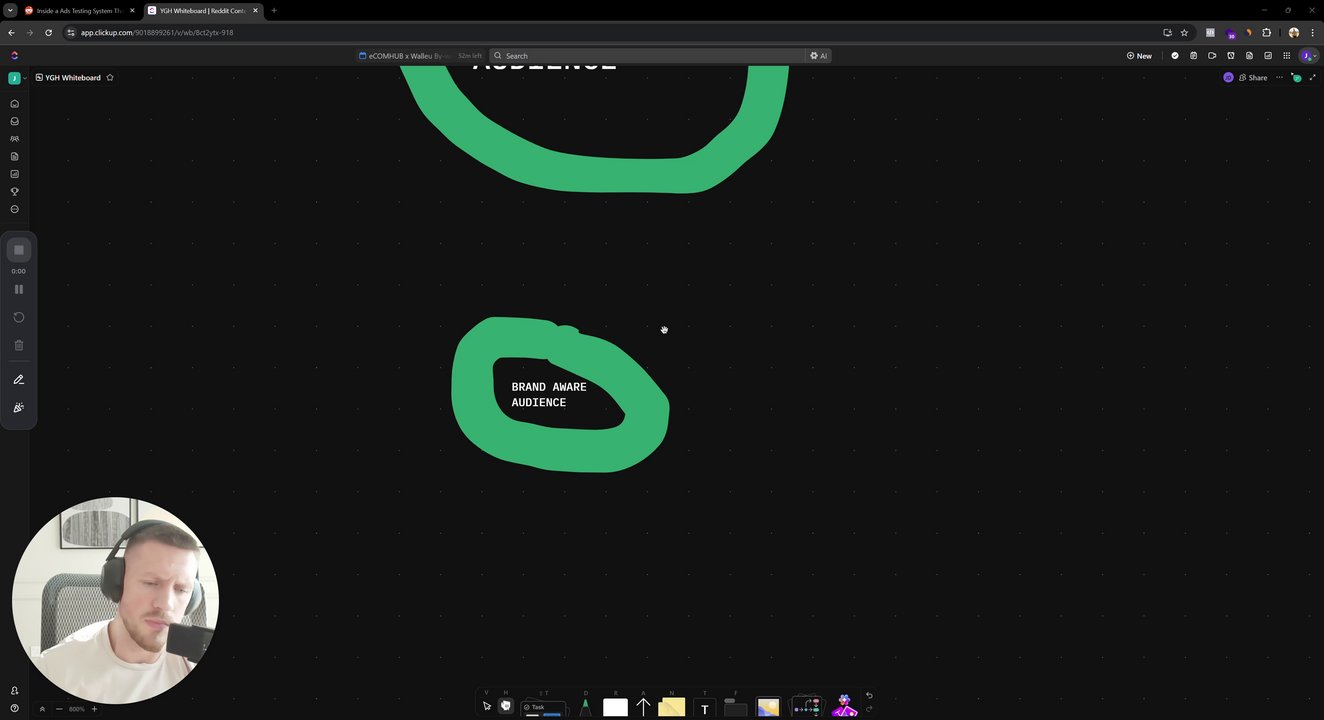Viewport: 1324px width, 720px height.
Task: Open the apps grid menu
Action: point(1287,56)
